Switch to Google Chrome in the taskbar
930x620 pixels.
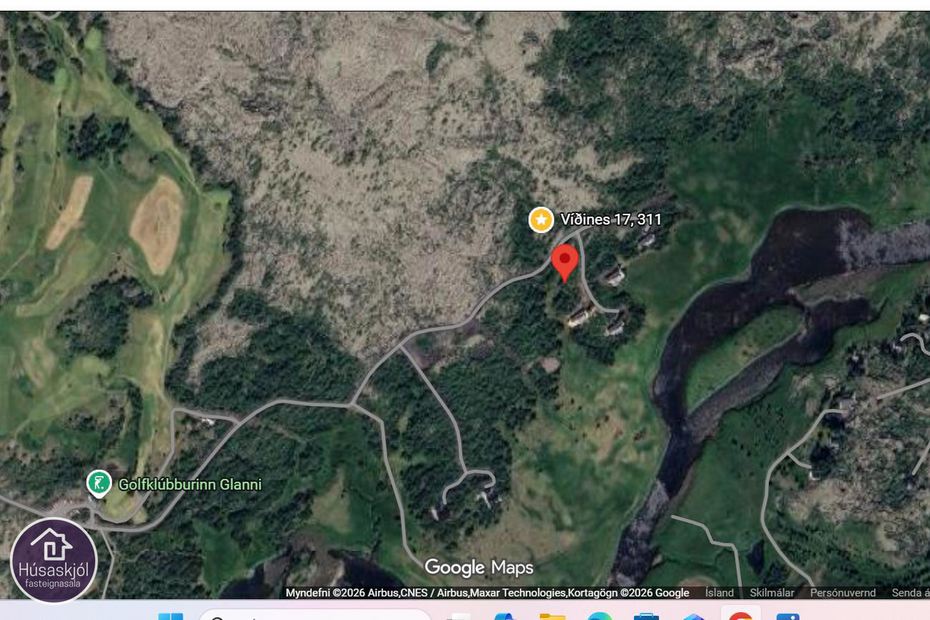click(740, 614)
